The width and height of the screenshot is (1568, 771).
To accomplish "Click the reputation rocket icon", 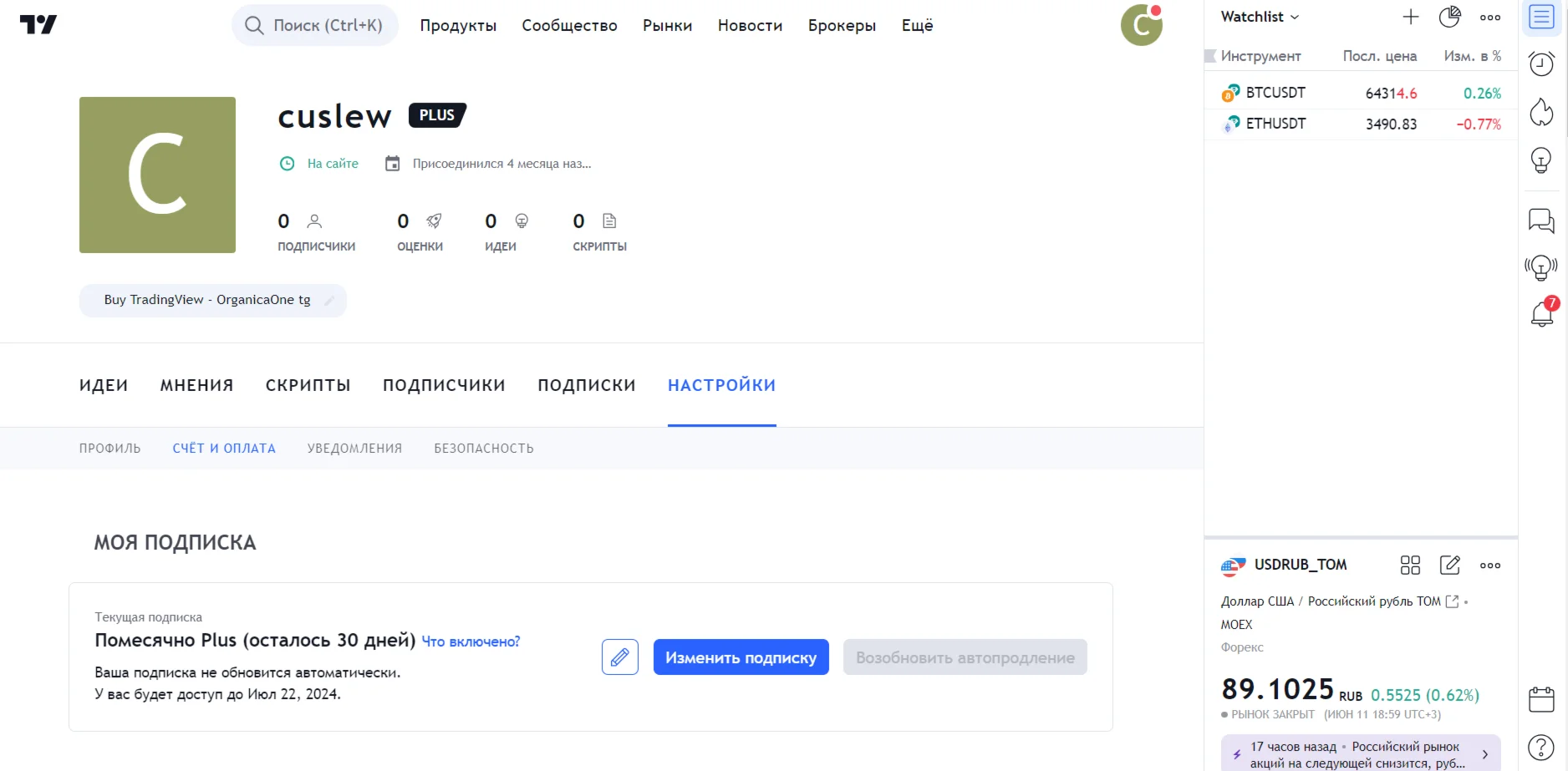I will pyautogui.click(x=434, y=221).
